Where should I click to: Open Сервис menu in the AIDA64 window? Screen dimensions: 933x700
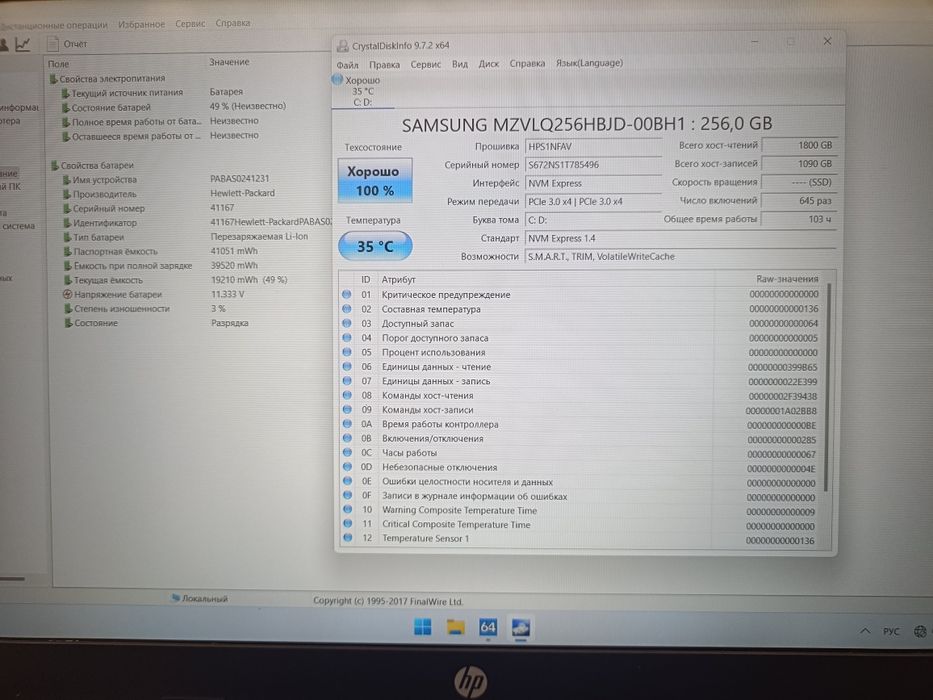point(190,24)
